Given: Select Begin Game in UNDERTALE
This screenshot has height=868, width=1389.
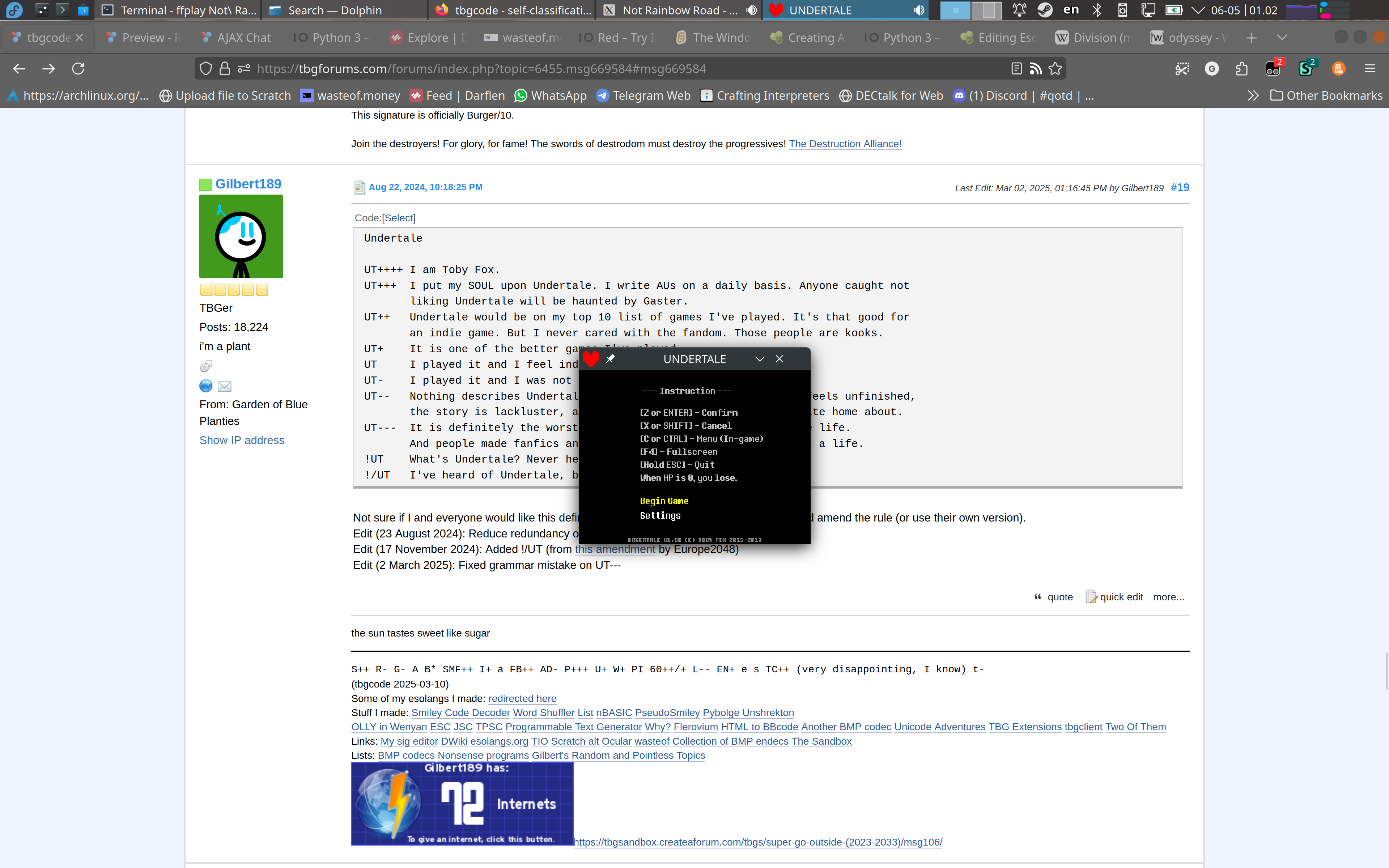Looking at the screenshot, I should click(664, 501).
